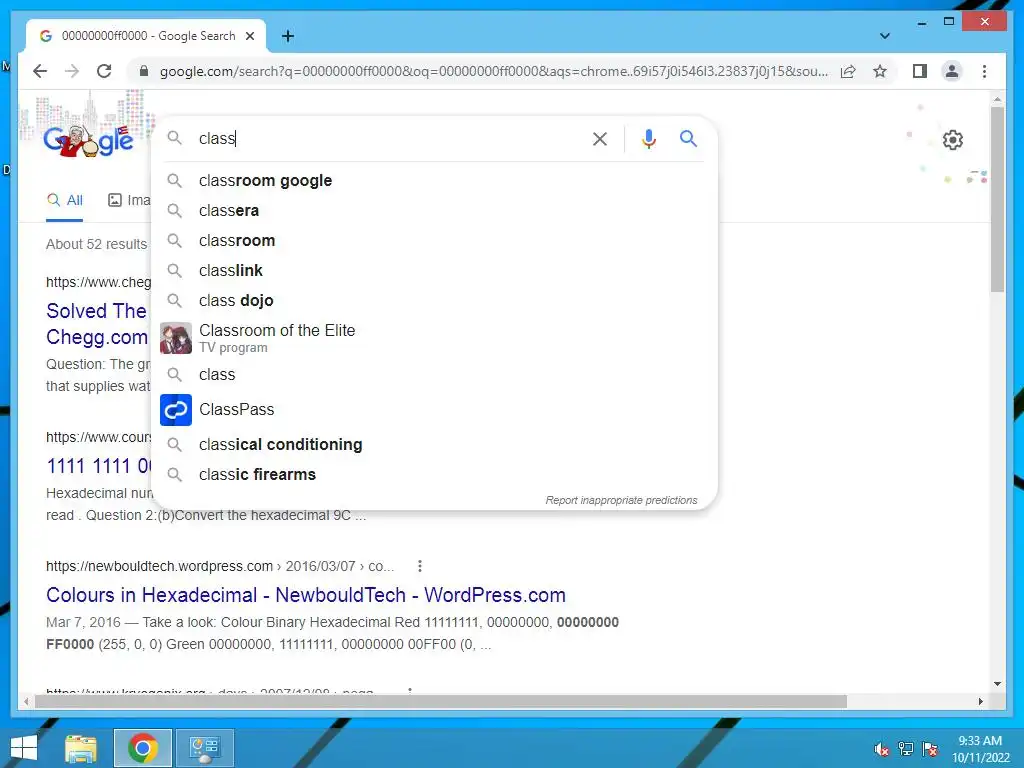The width and height of the screenshot is (1024, 768).
Task: Click the Google doodle logo
Action: pyautogui.click(x=88, y=139)
